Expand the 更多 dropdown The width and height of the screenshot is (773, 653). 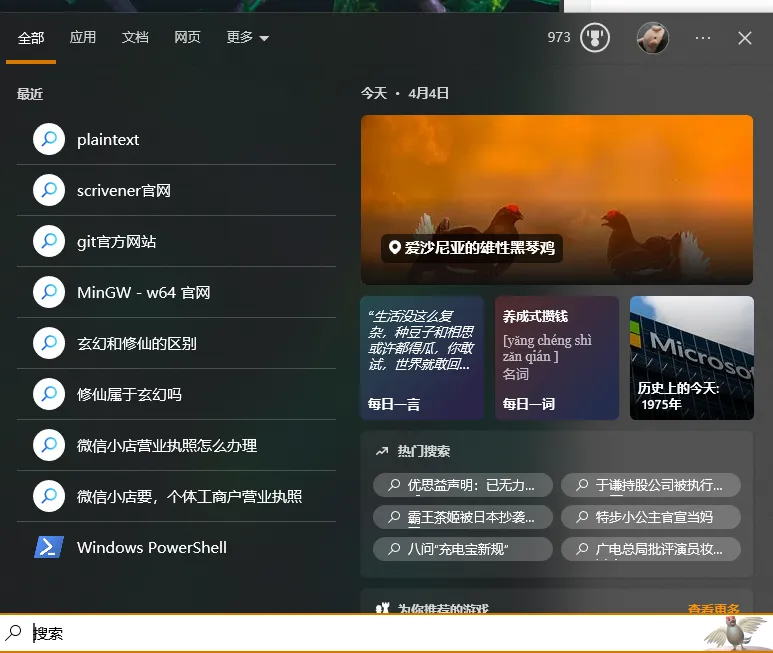(247, 37)
